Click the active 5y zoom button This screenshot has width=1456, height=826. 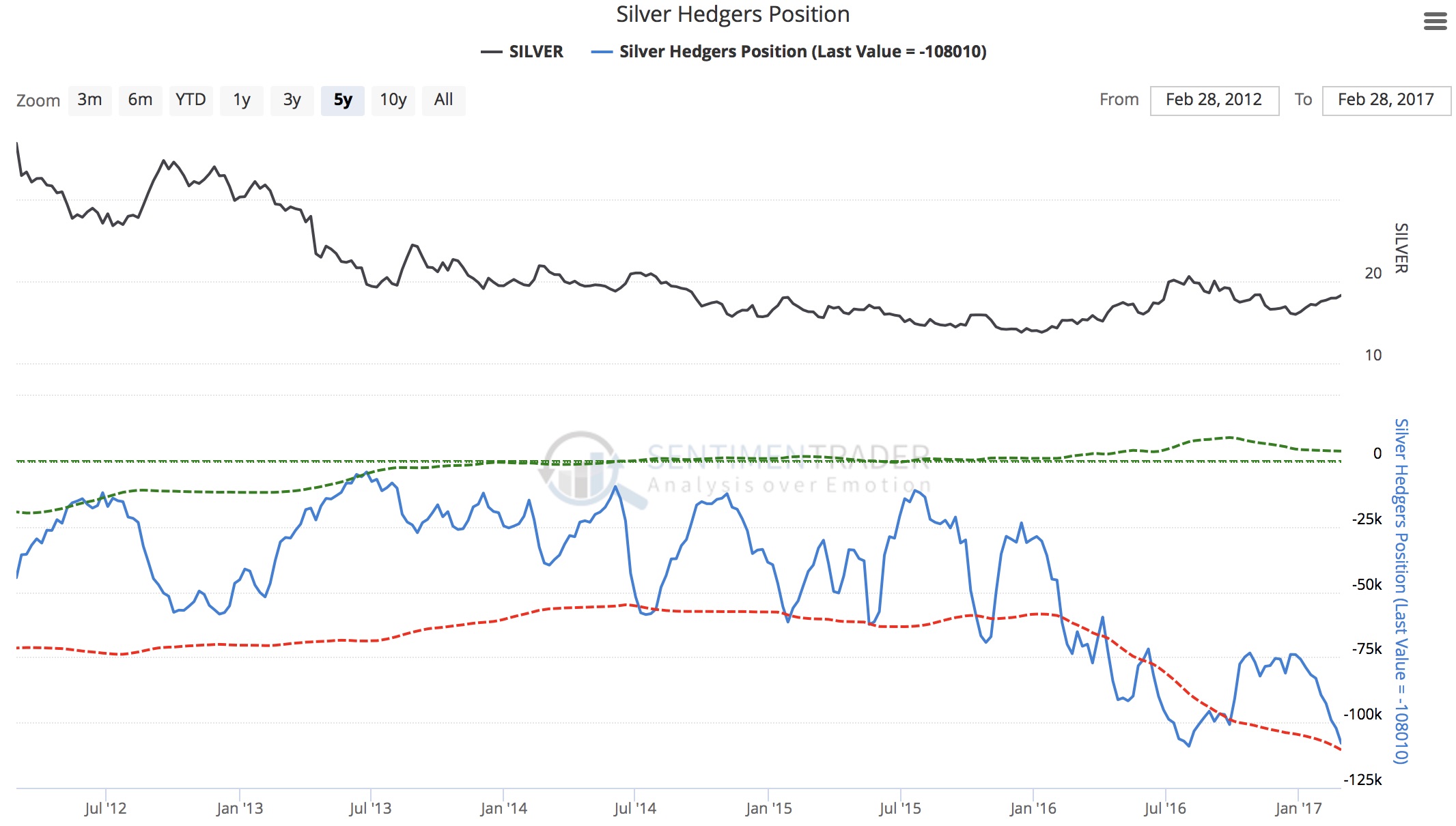tap(342, 100)
